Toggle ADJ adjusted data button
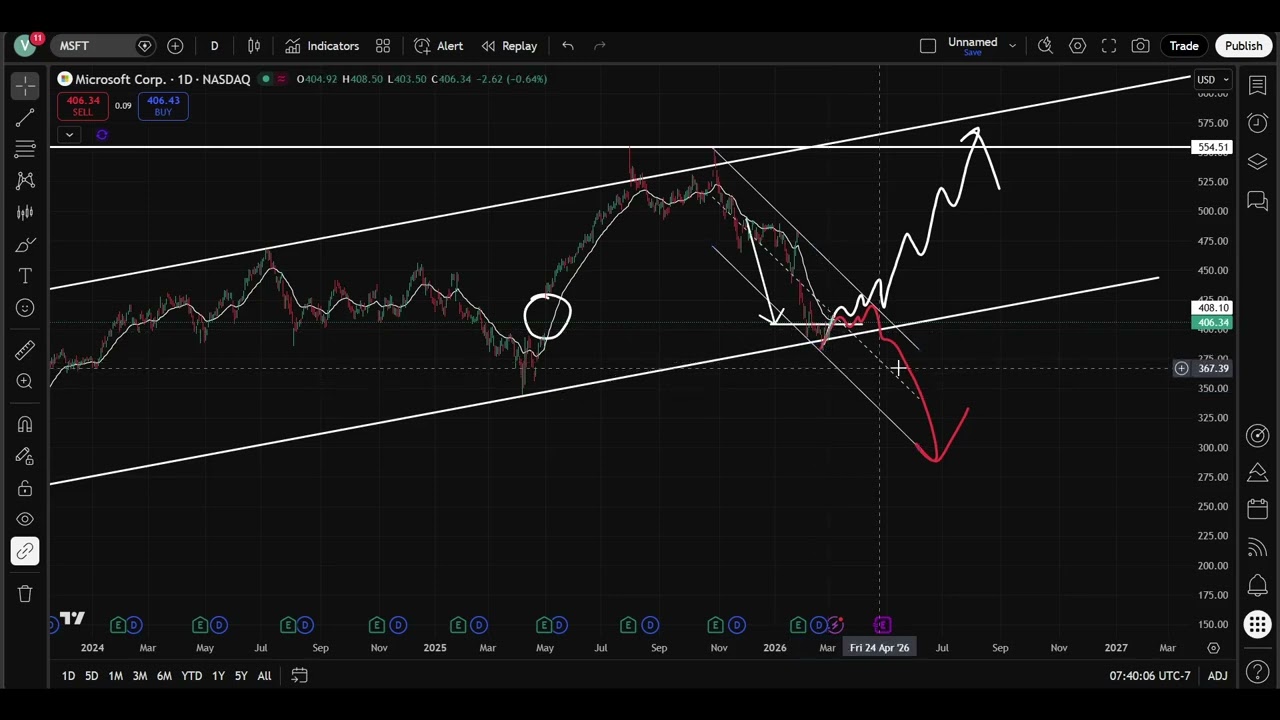1280x720 pixels. coord(1217,676)
